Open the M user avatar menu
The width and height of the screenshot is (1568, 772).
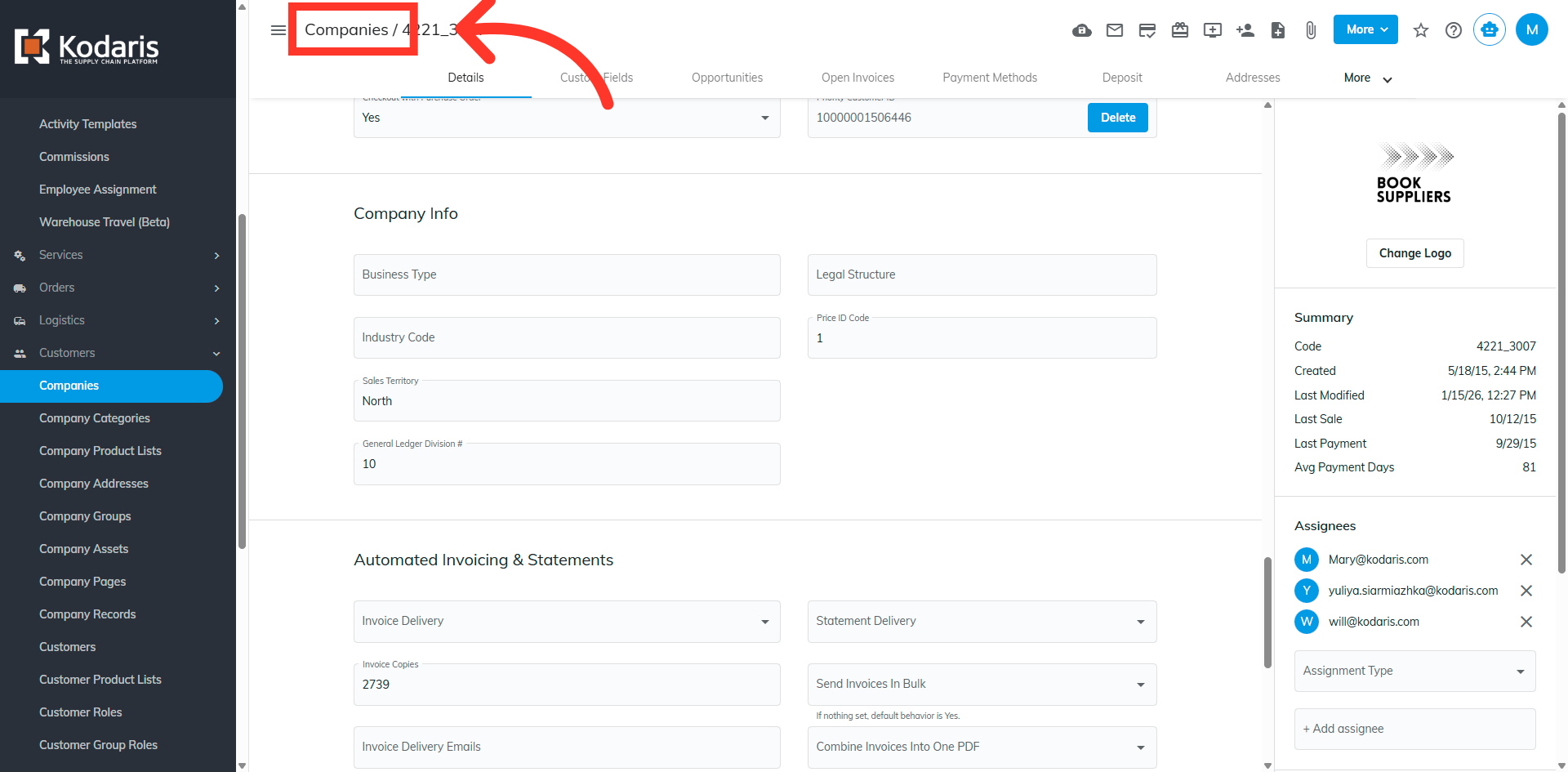click(1532, 29)
